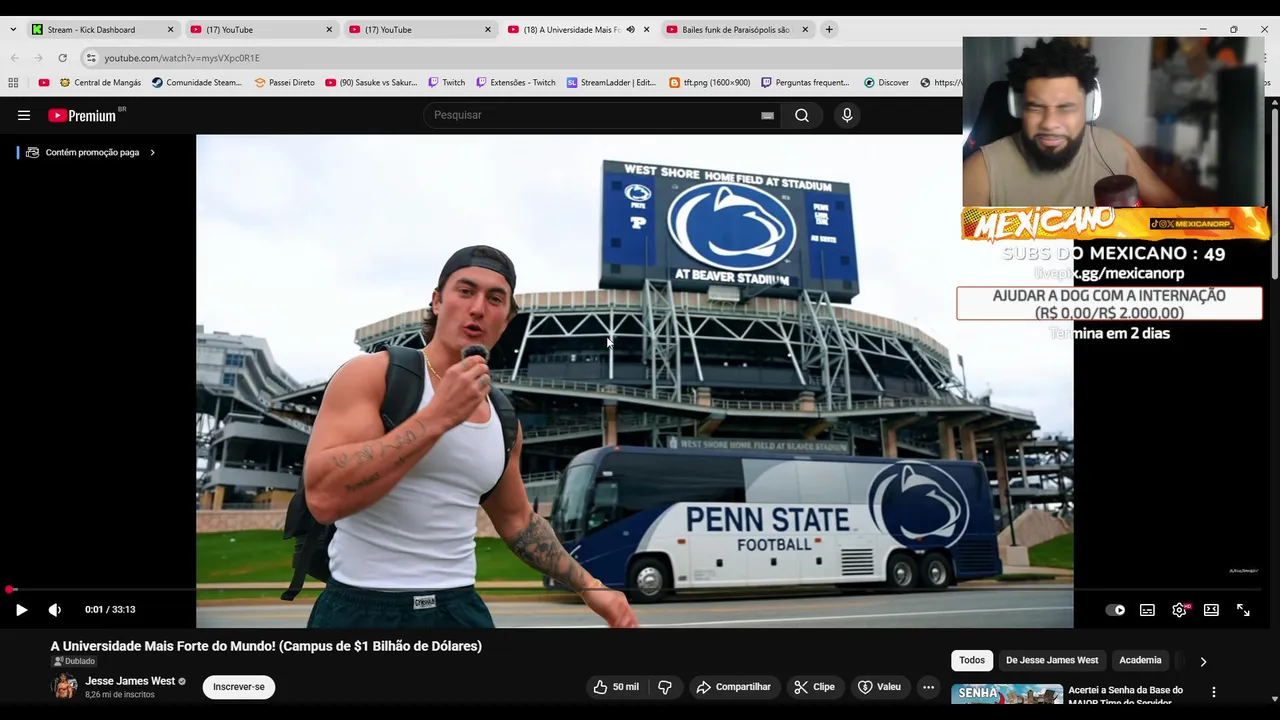1280x720 pixels.
Task: Open Discover bookmark
Action: coord(886,83)
